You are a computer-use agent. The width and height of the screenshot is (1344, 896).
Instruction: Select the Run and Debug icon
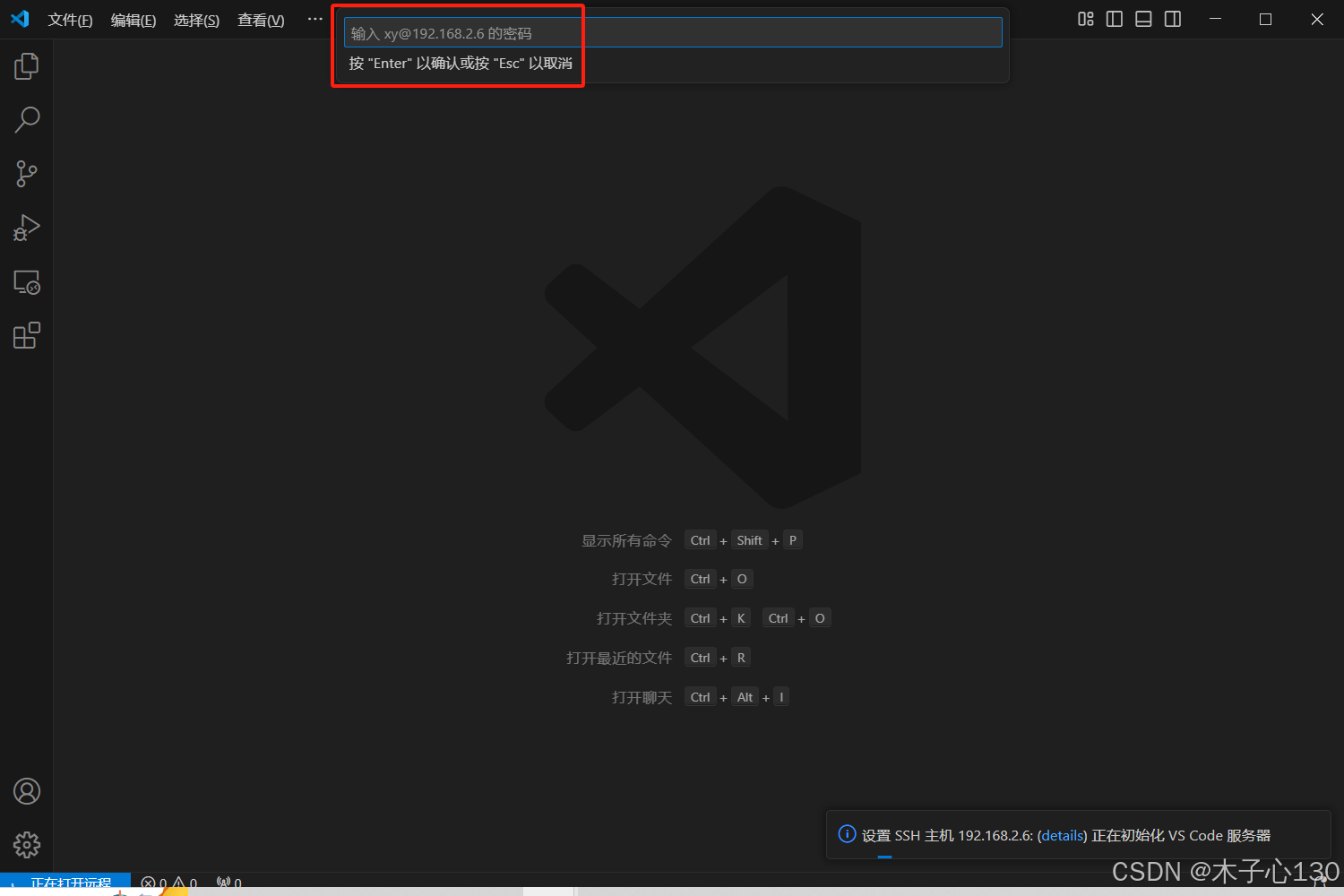click(x=27, y=228)
